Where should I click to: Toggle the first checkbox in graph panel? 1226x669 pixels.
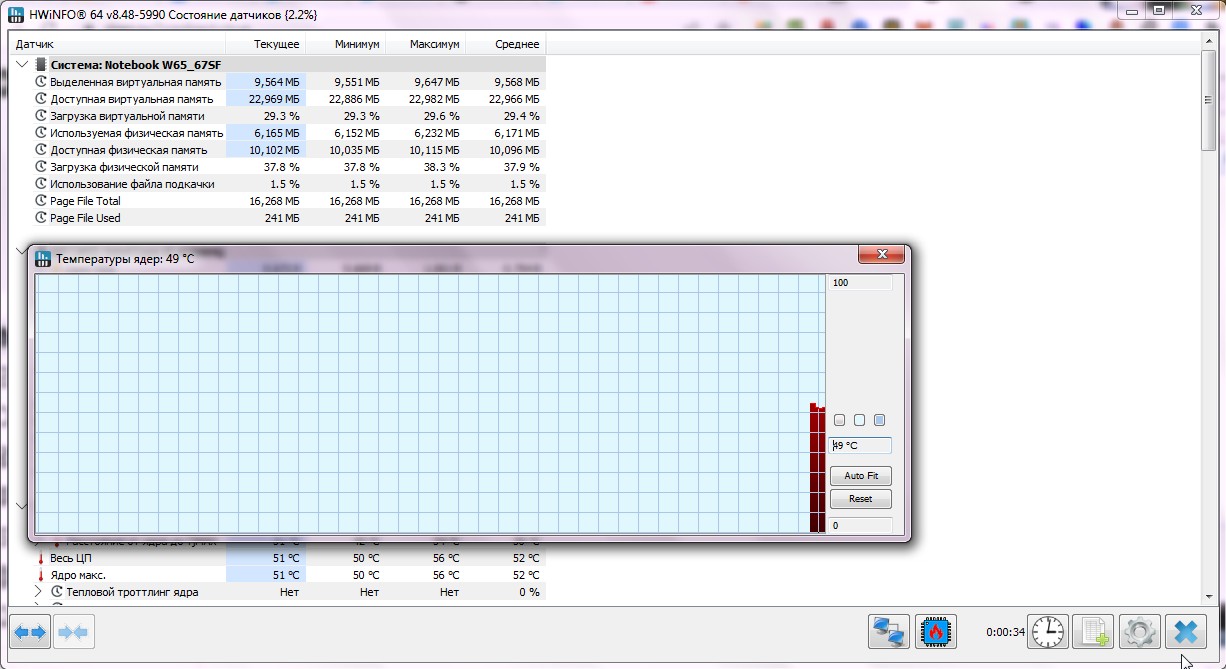[x=840, y=420]
